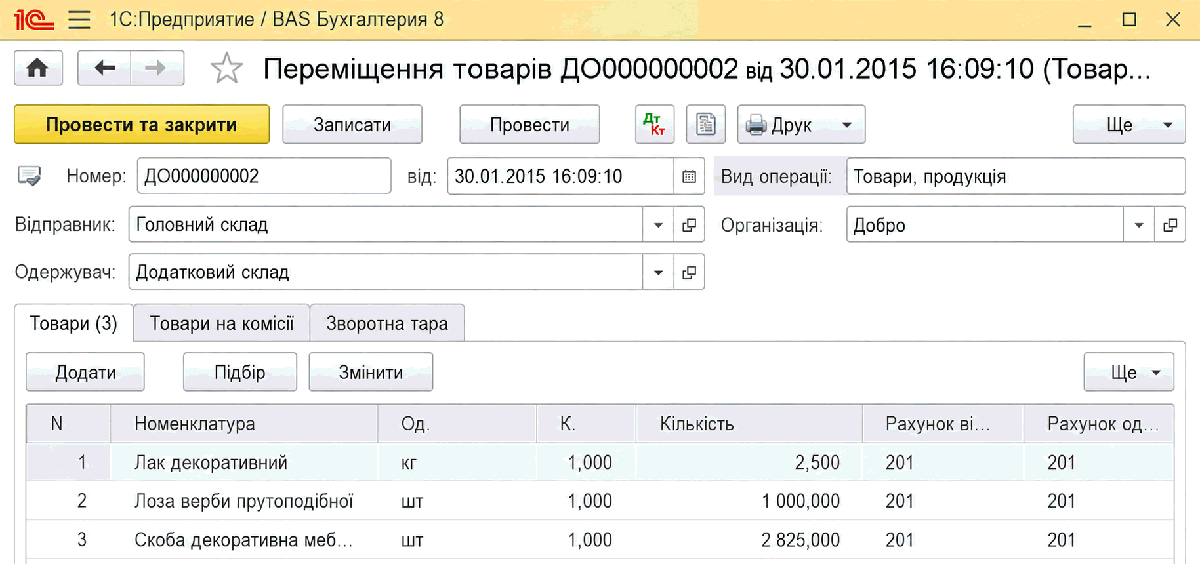Open Головний склад sender record
The width and height of the screenshot is (1200, 564).
coord(689,225)
